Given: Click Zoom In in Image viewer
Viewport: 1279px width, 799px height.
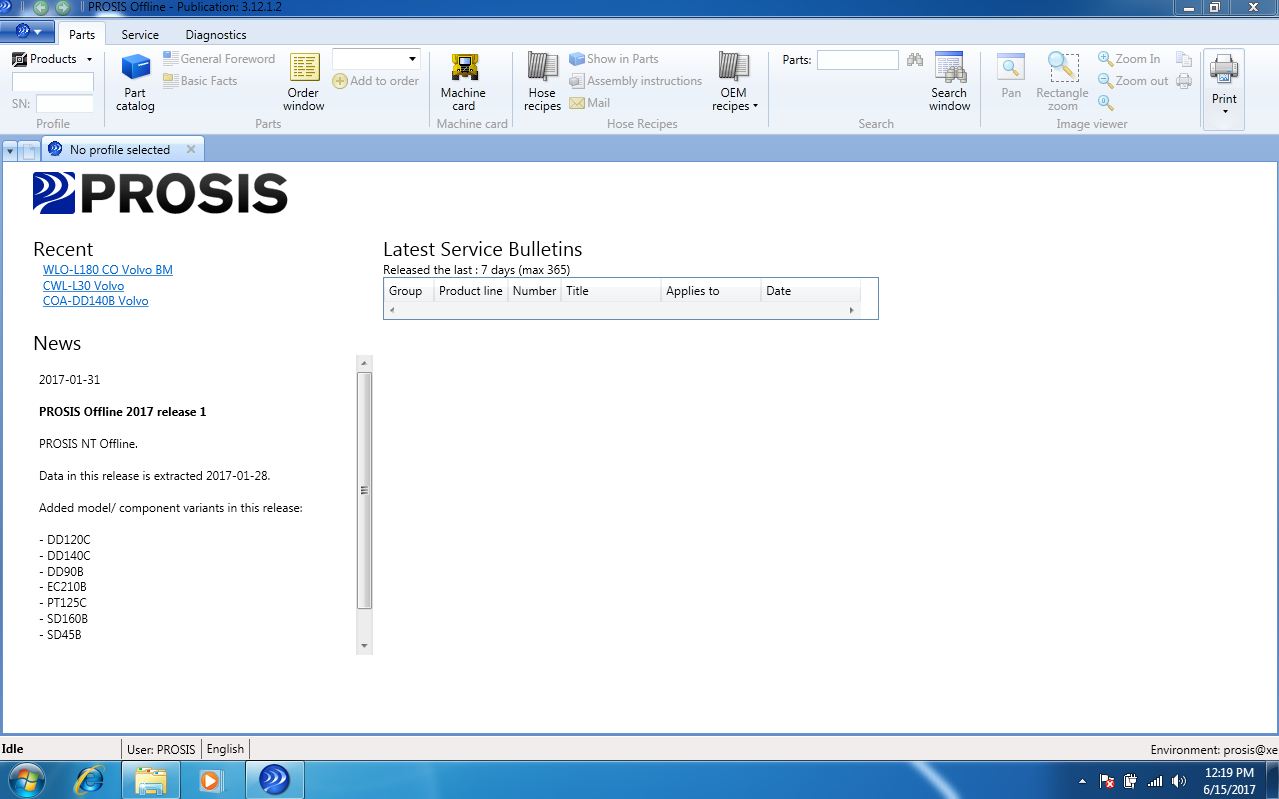Looking at the screenshot, I should 1129,59.
